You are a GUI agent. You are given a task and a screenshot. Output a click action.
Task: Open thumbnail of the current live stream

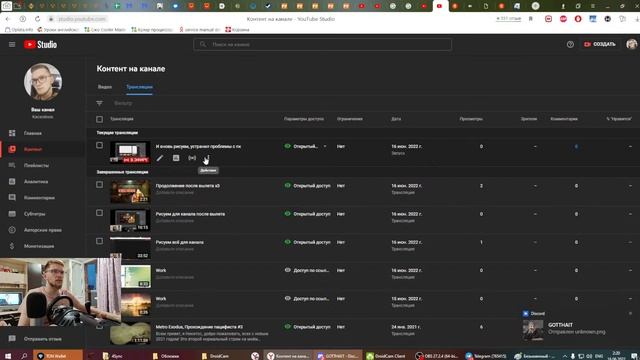(130, 152)
